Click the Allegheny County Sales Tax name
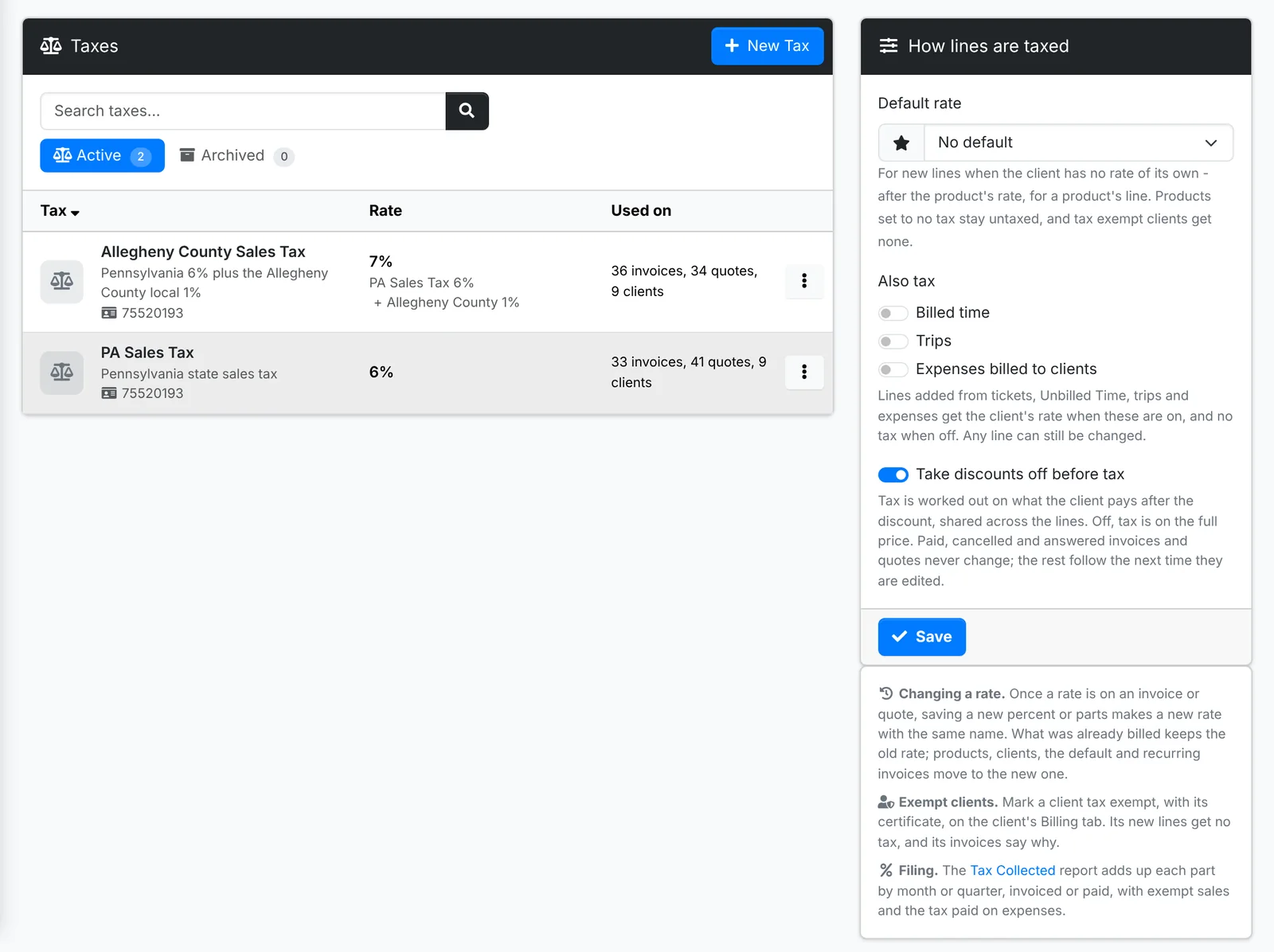 (x=203, y=252)
